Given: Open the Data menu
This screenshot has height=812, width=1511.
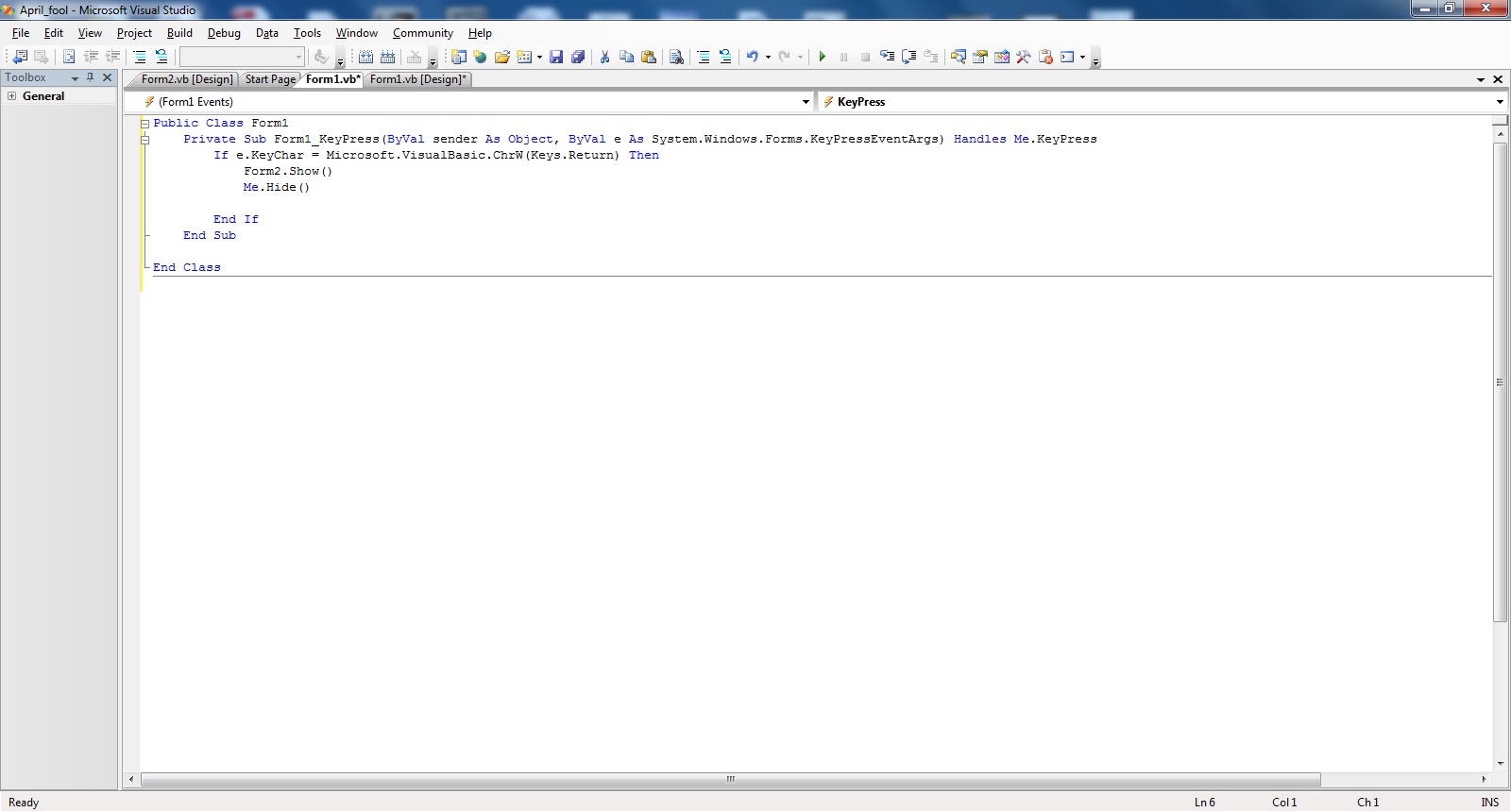Looking at the screenshot, I should click(x=267, y=33).
